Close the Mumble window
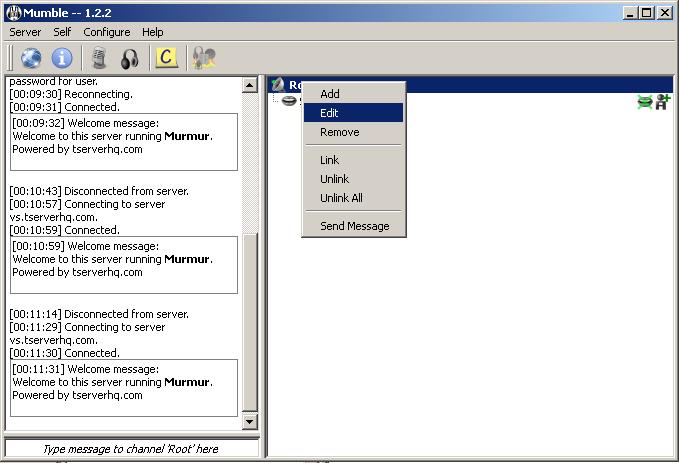Viewport: 679px width, 463px height. click(x=665, y=13)
